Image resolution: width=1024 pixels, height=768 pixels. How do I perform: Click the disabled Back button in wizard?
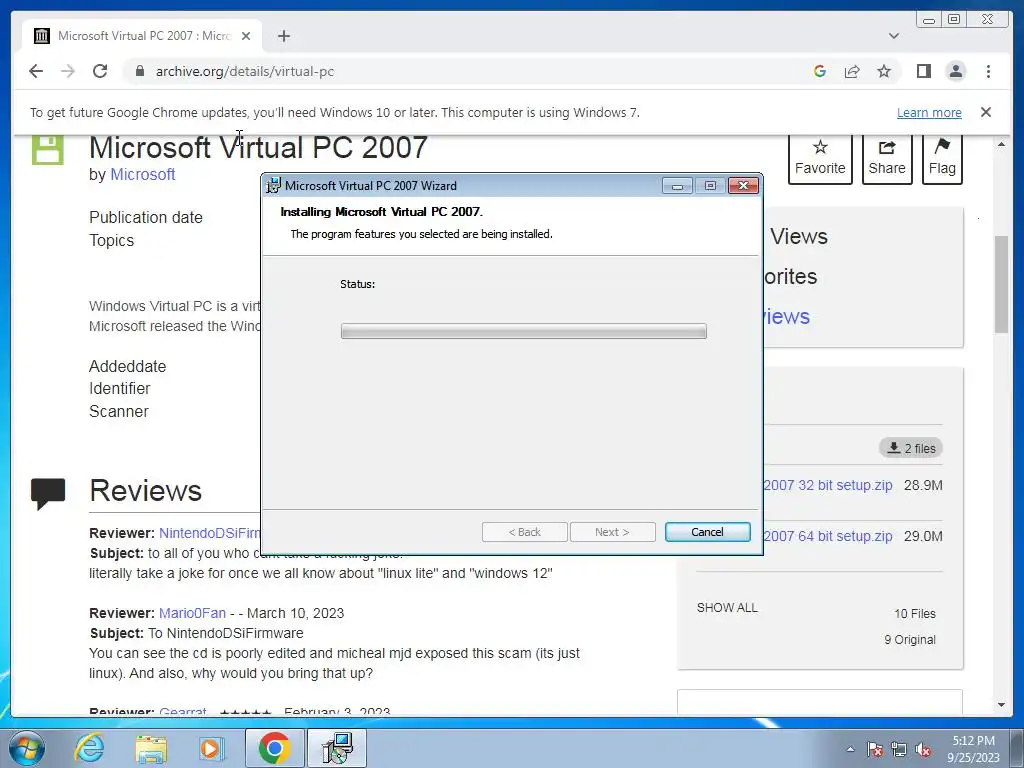click(524, 532)
